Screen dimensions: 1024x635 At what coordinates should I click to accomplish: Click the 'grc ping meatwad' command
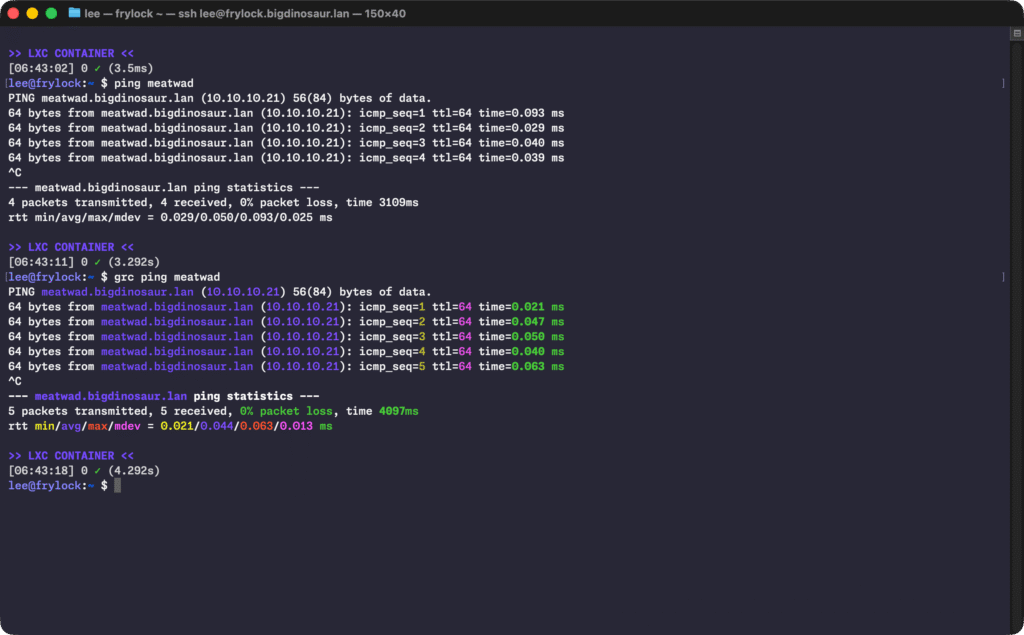167,277
